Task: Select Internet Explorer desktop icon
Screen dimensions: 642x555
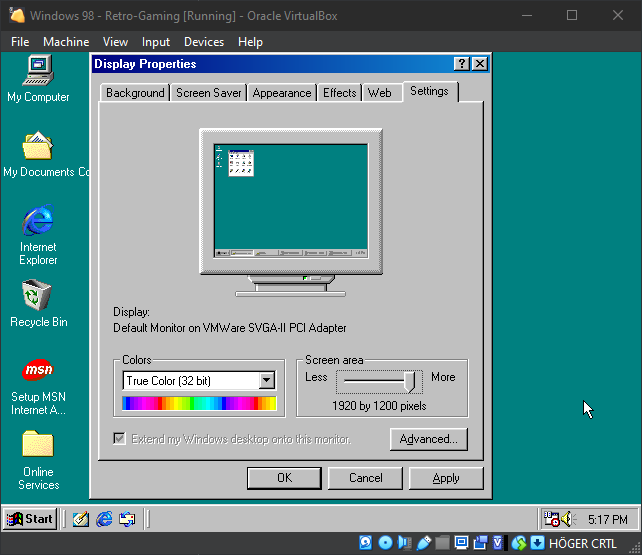Action: pyautogui.click(x=38, y=220)
